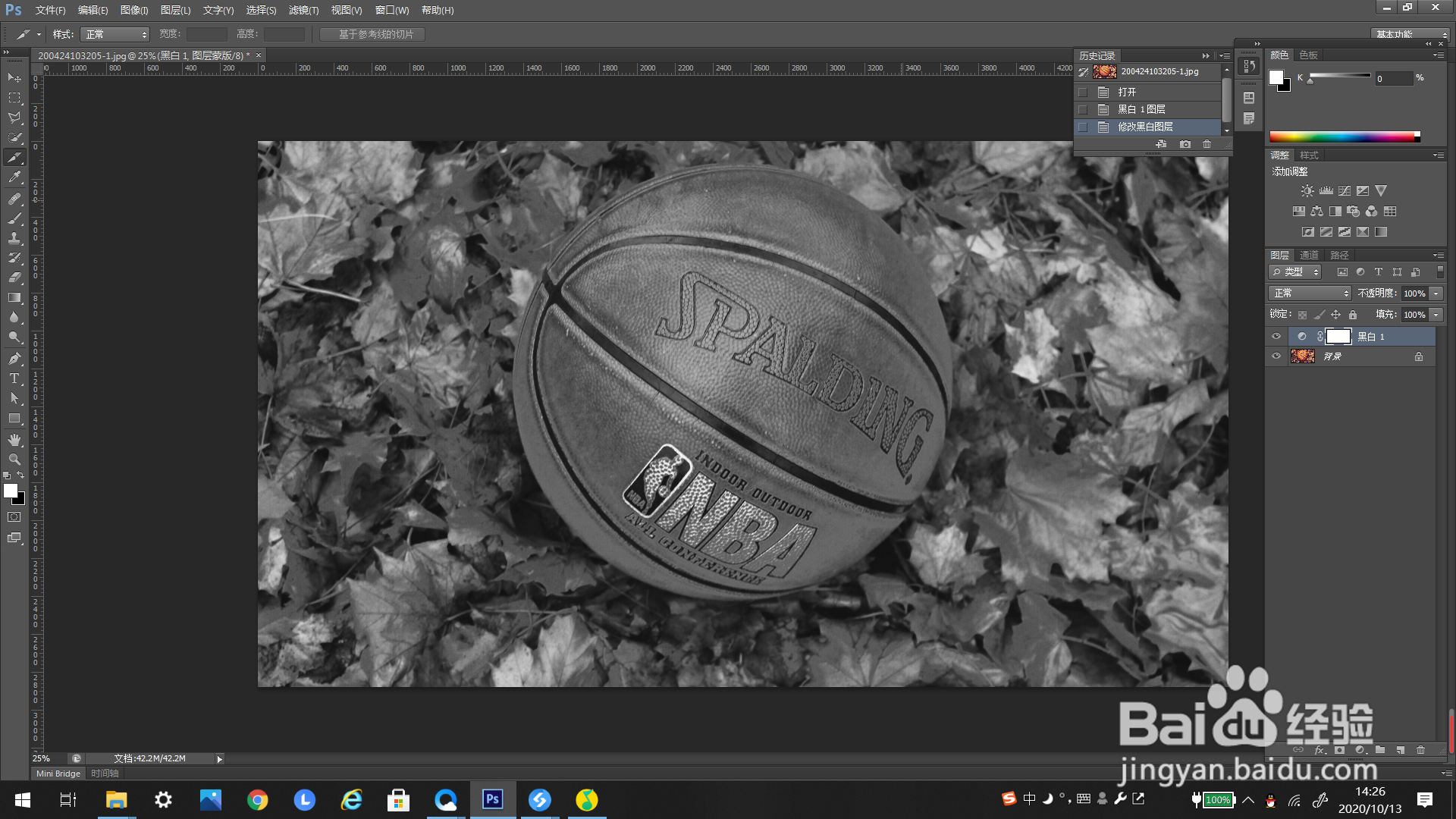Open the 不透明度 opacity dropdown arrow
This screenshot has height=819, width=1456.
[1436, 293]
